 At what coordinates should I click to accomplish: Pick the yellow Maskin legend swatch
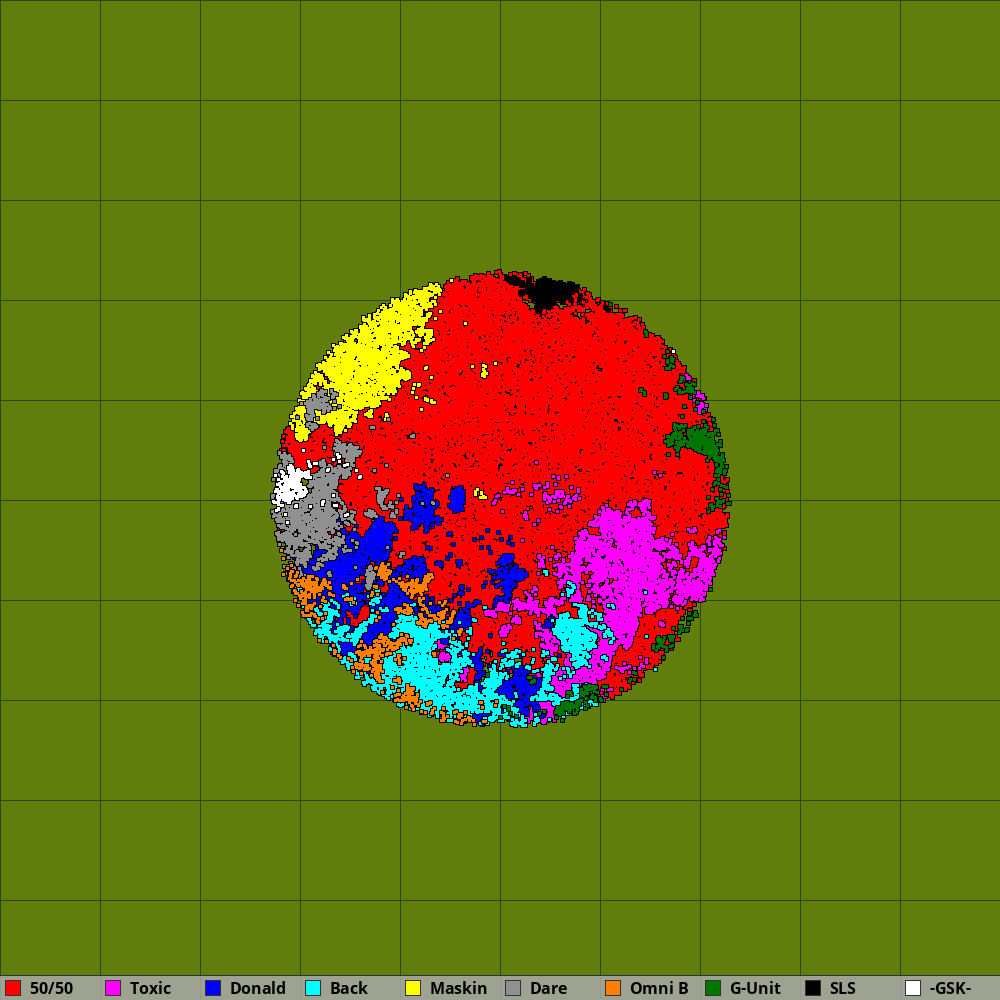click(x=413, y=988)
